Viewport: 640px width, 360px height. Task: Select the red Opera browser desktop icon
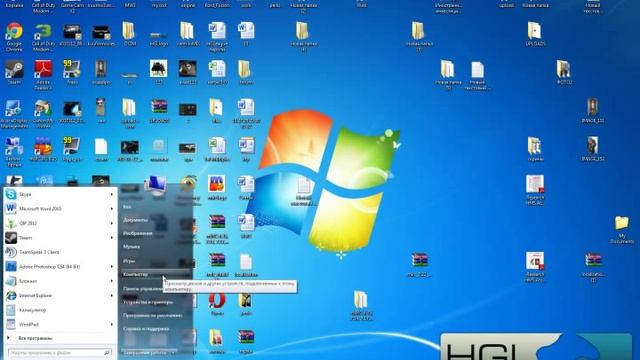217,304
